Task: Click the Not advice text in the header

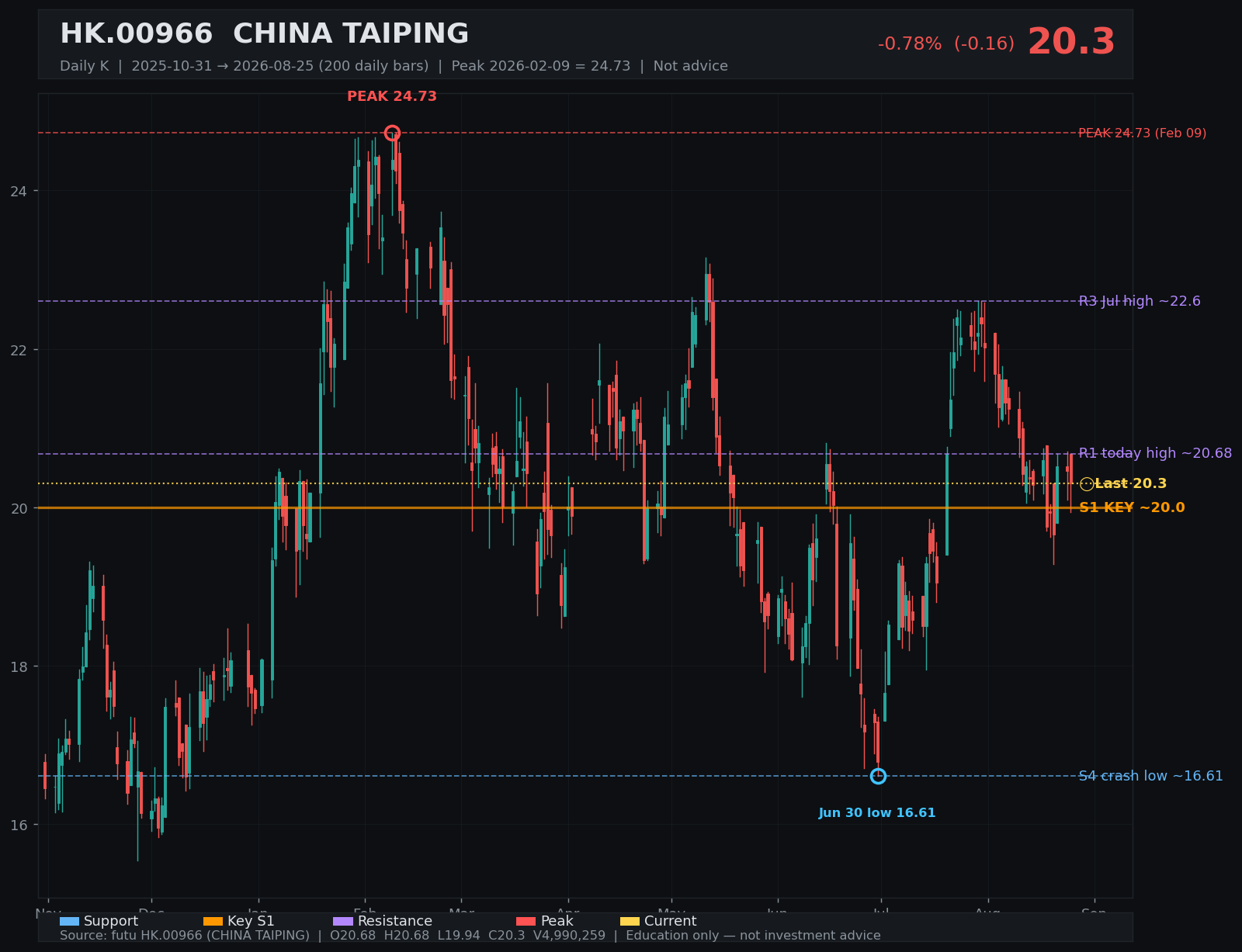Action: point(691,66)
